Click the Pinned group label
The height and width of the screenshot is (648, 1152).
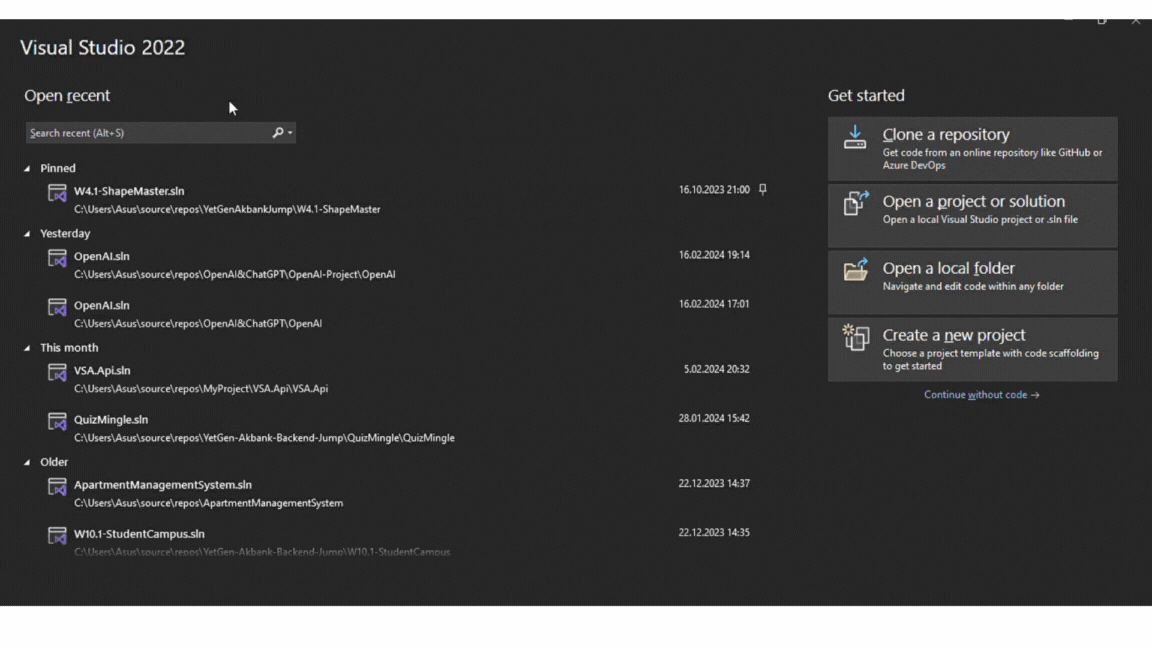[x=57, y=168]
